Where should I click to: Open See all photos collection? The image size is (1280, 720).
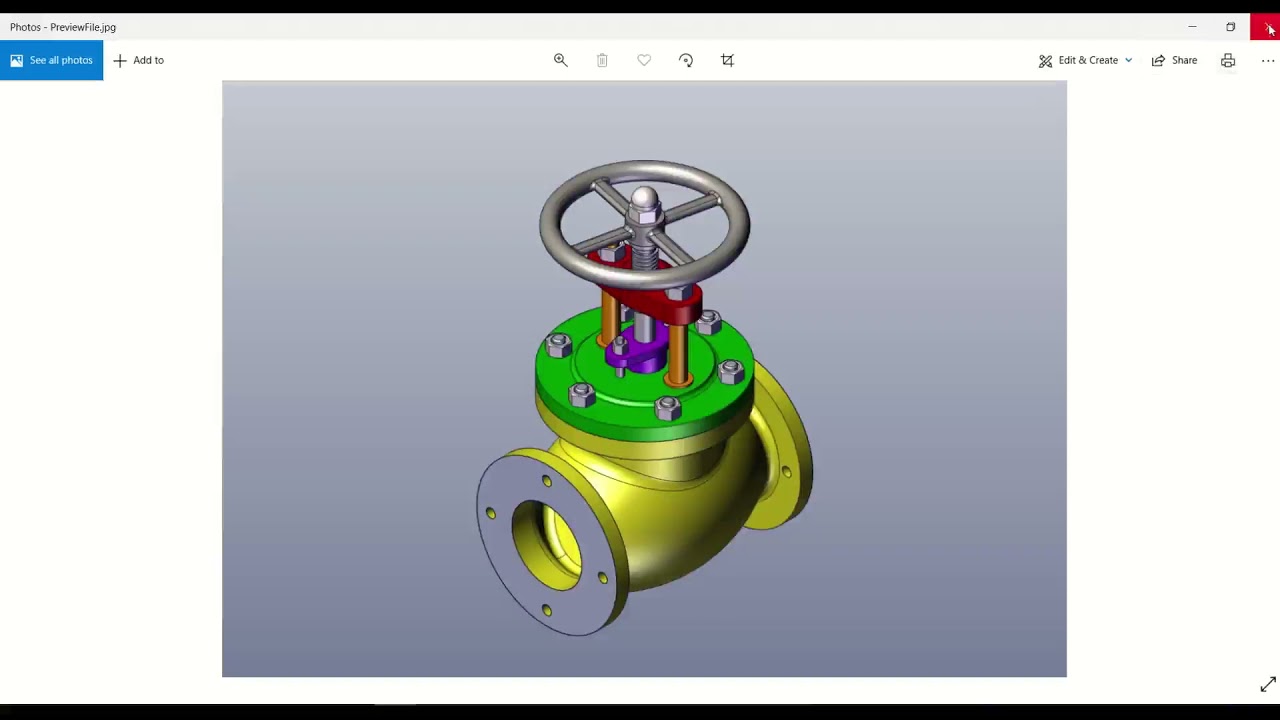(51, 60)
